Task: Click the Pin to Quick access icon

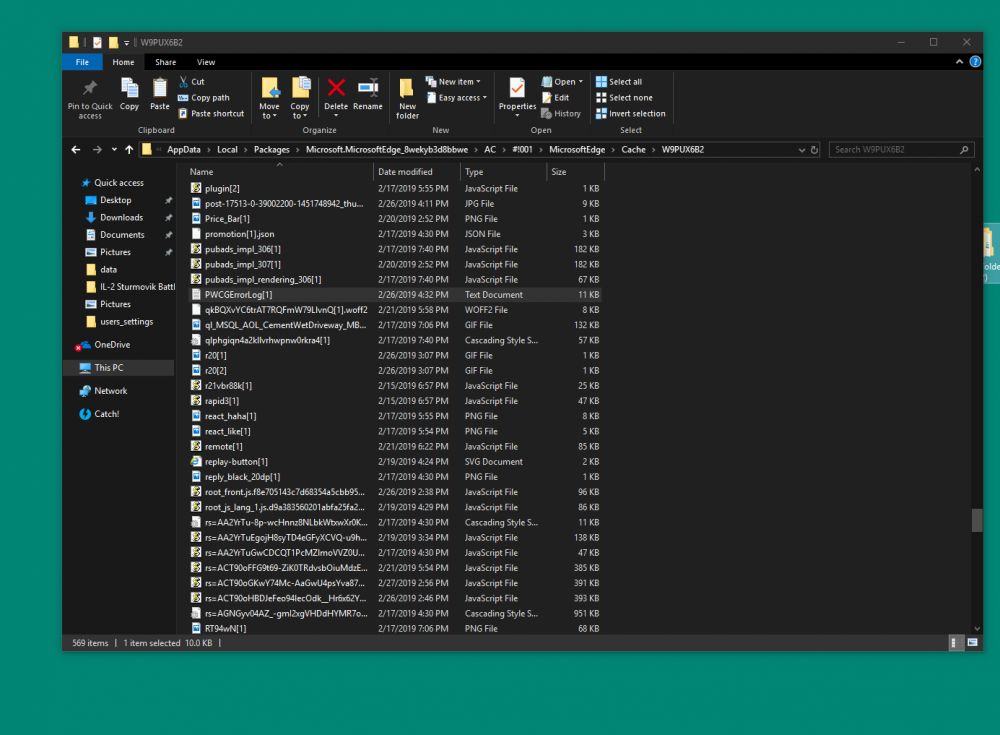Action: coord(90,88)
